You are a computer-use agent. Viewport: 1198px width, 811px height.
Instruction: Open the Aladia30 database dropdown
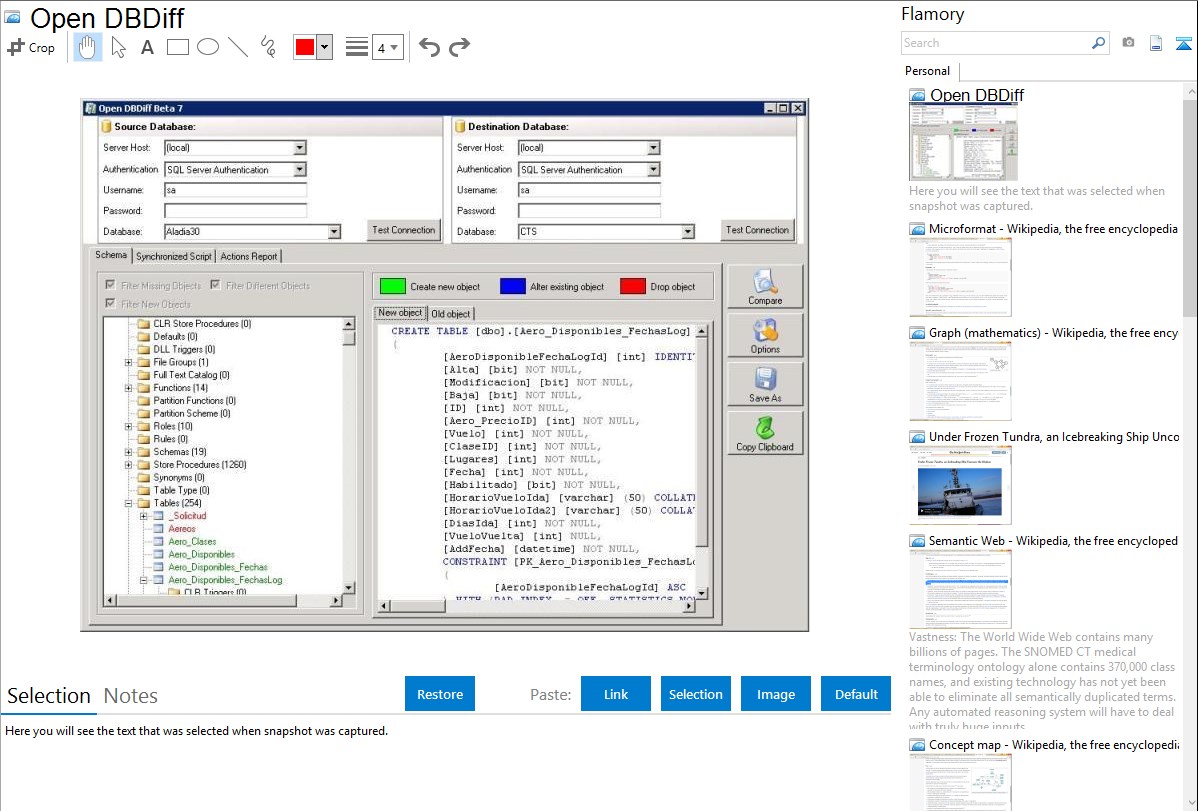tap(334, 232)
